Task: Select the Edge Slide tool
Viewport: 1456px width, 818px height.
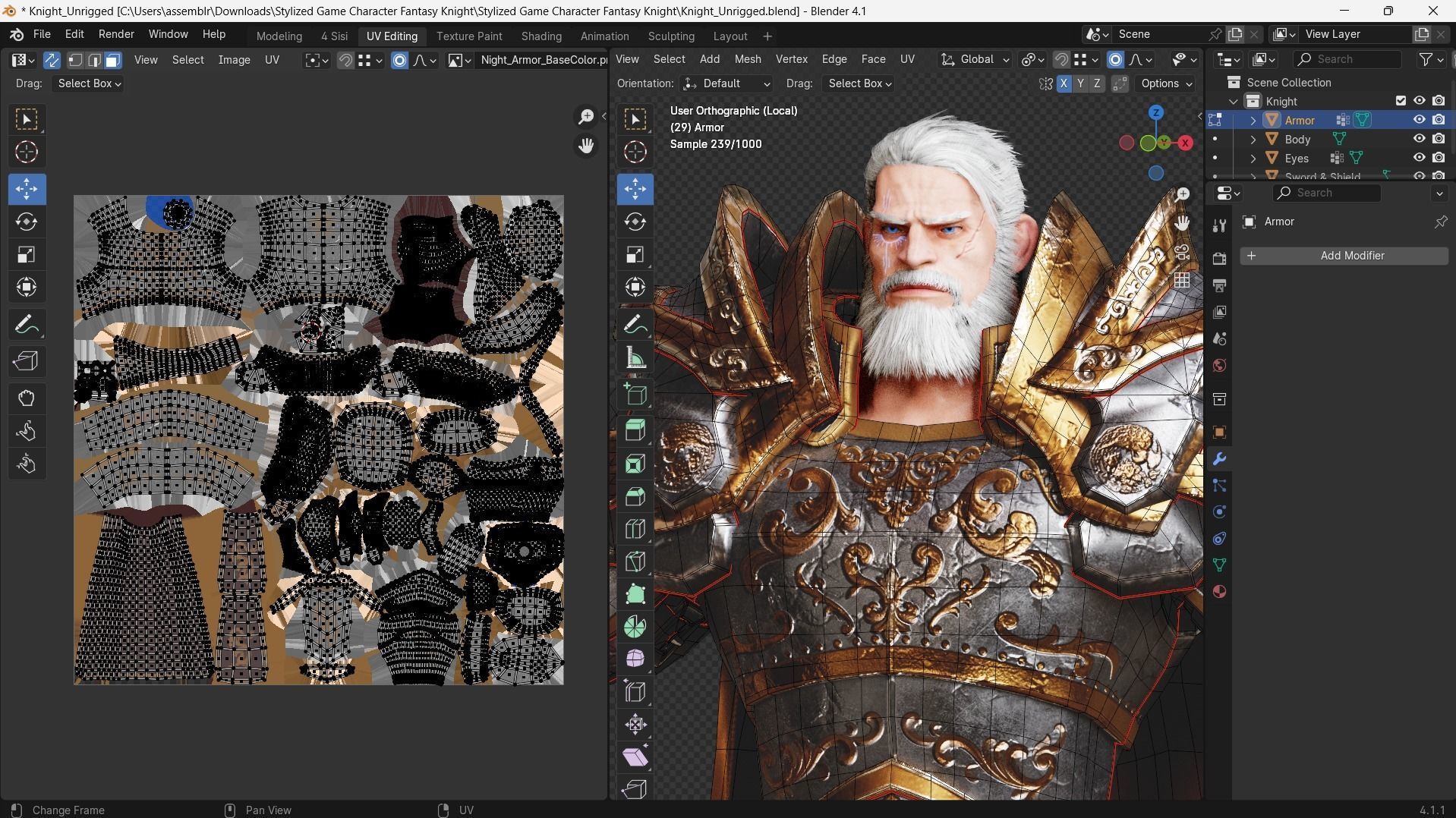Action: click(x=635, y=692)
